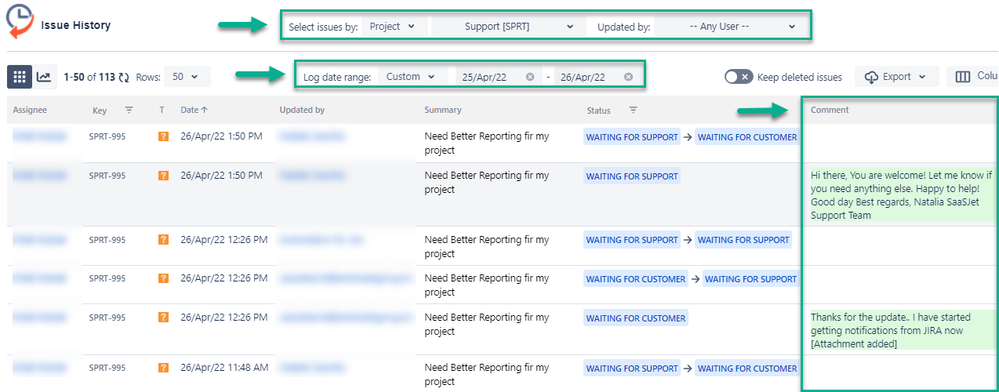
Task: Click the 1-50 of 113 counter
Action: 89,77
